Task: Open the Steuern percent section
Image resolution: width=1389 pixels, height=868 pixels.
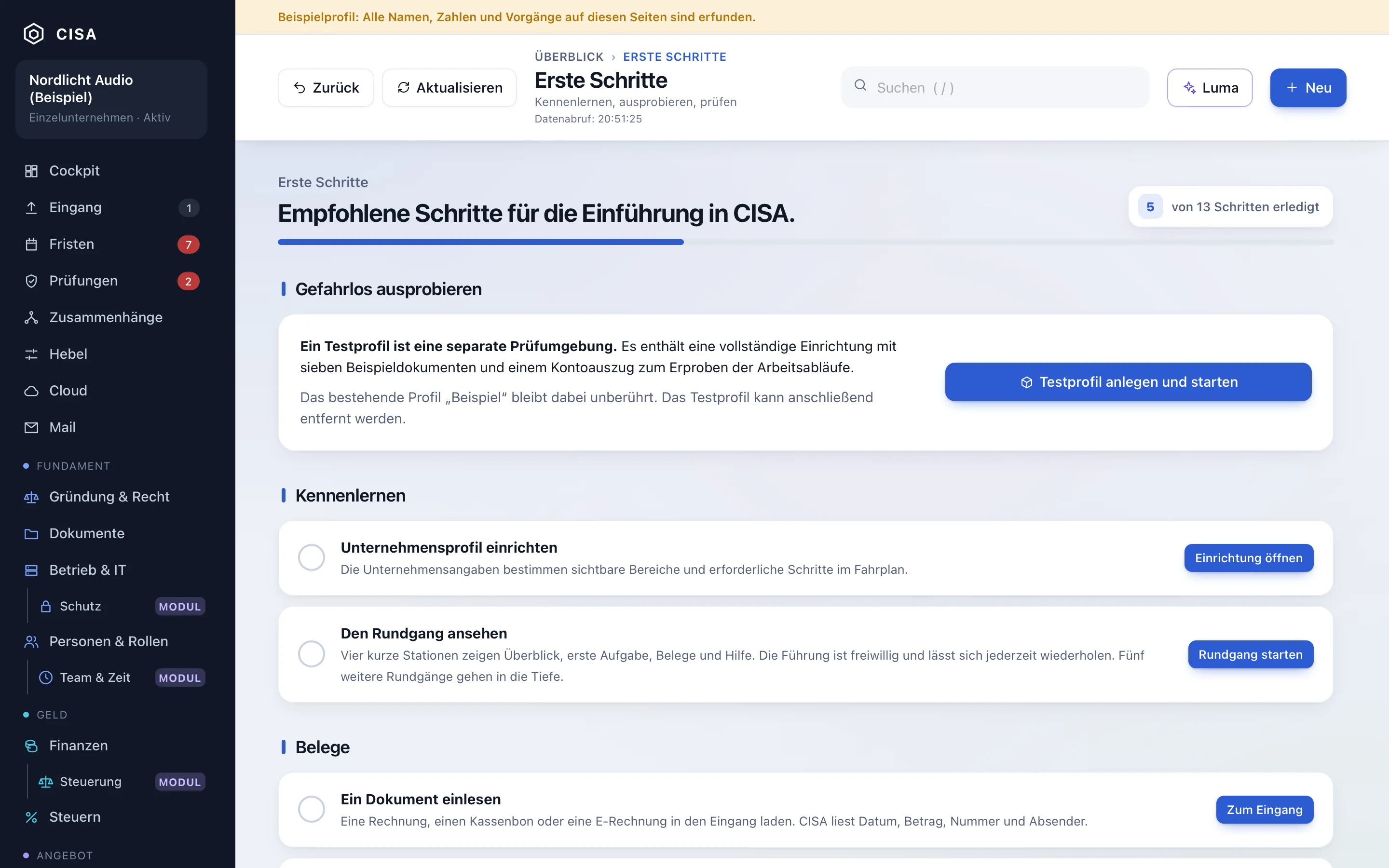Action: 111,817
